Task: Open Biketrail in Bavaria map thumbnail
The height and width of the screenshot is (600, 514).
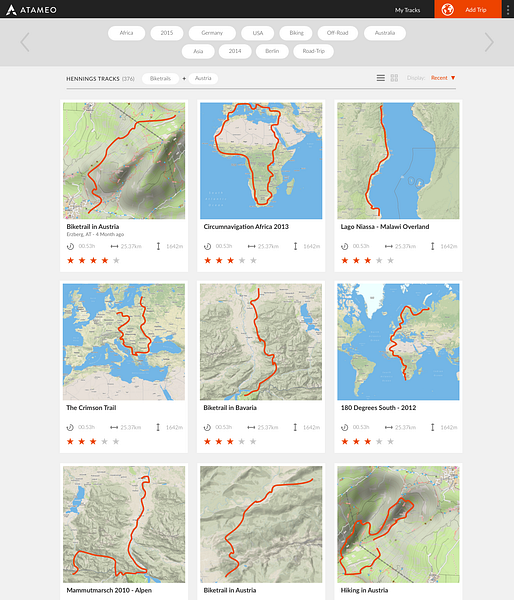Action: (261, 342)
